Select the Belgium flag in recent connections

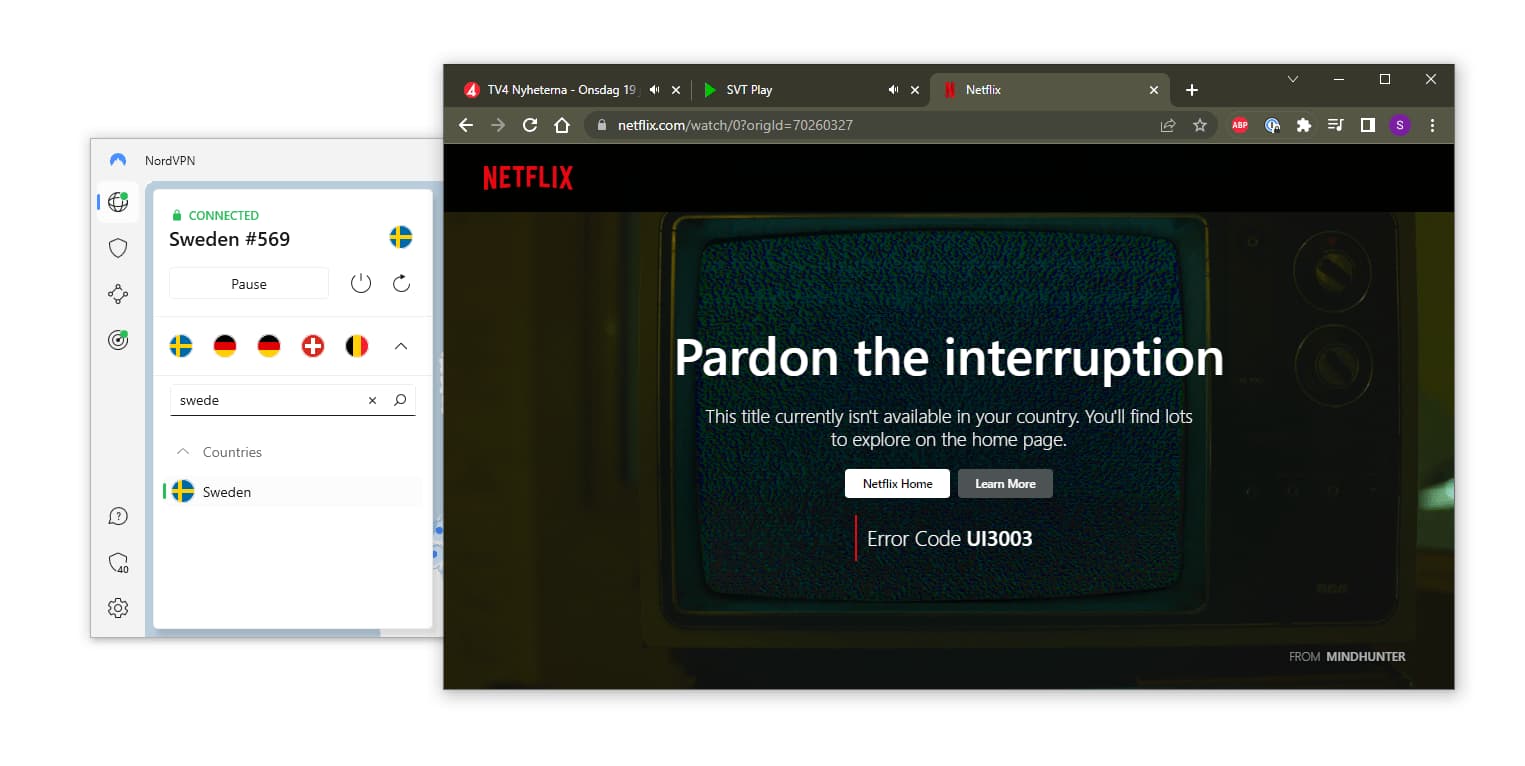coord(357,346)
